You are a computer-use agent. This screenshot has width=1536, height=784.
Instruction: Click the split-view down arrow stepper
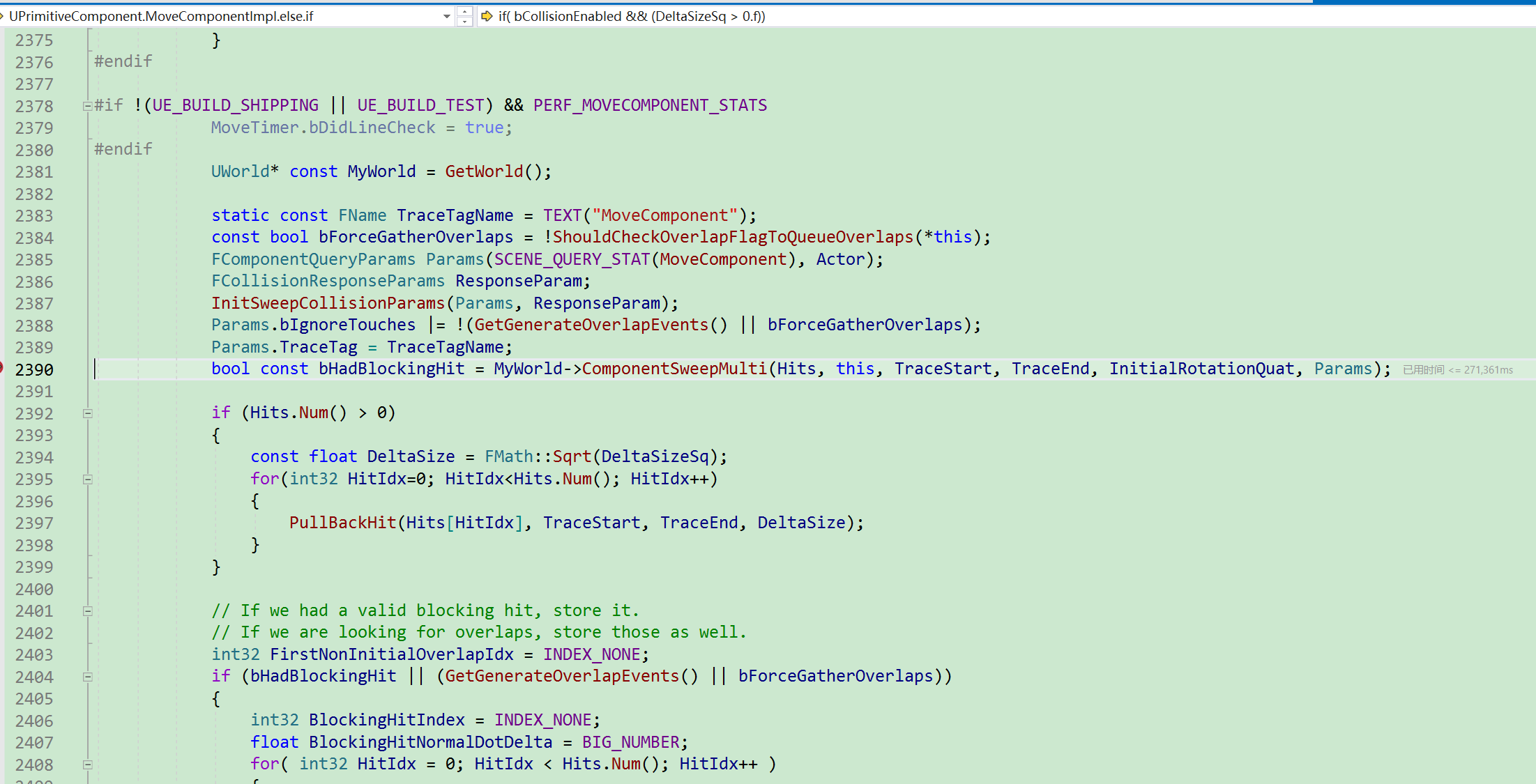coord(465,22)
